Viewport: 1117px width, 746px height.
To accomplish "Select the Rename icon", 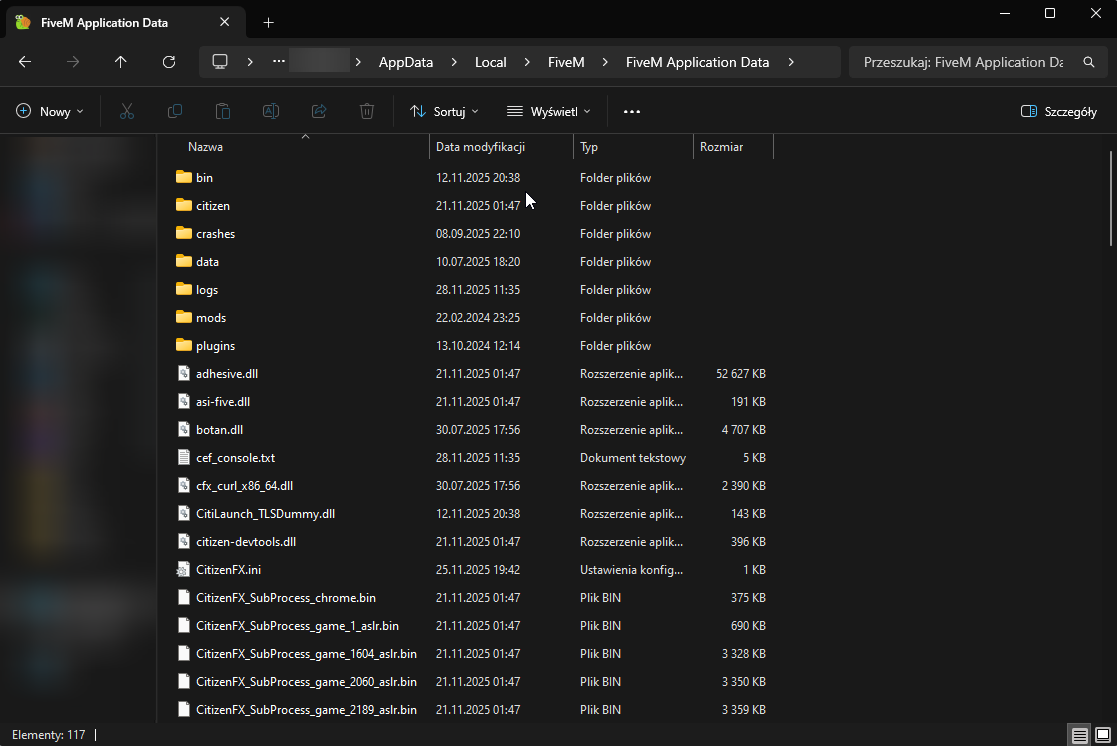I will 270,111.
